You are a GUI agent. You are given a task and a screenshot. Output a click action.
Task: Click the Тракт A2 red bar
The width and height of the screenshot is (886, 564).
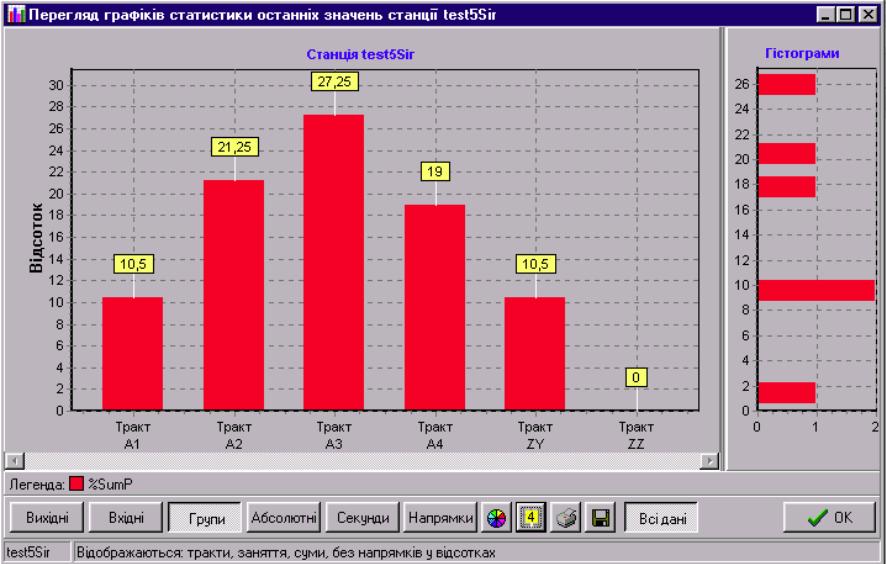[x=234, y=295]
